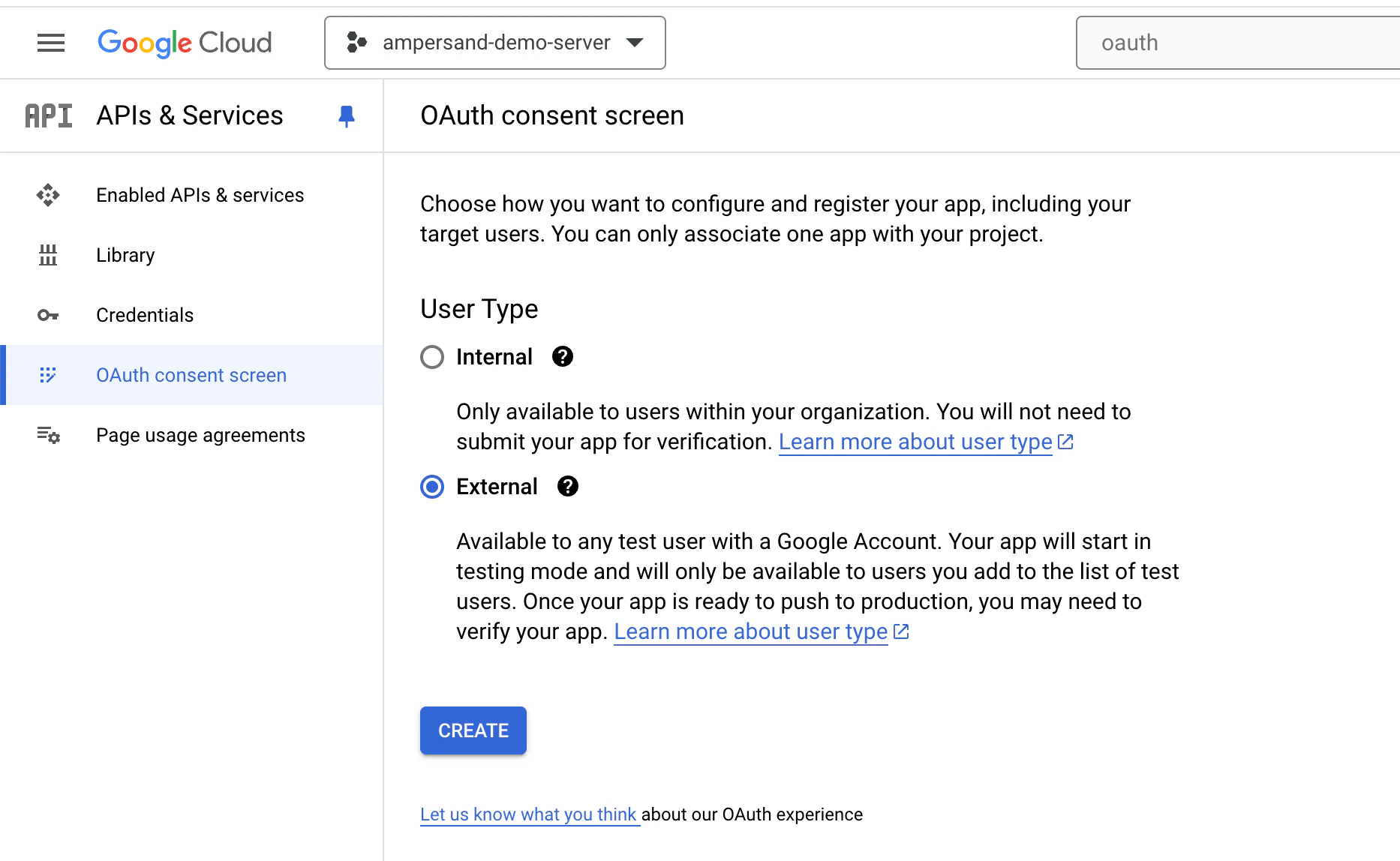Select the External user type
Screen dimensions: 1400x861
point(432,487)
